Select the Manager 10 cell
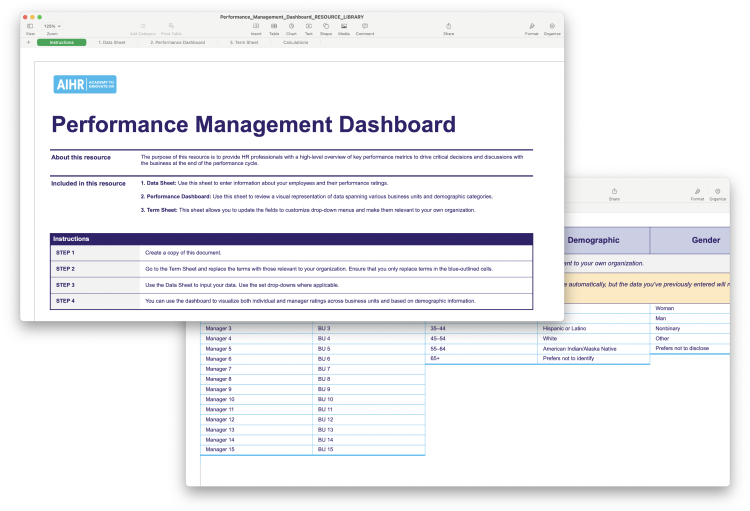Viewport: 750px width, 511px height. [x=219, y=399]
